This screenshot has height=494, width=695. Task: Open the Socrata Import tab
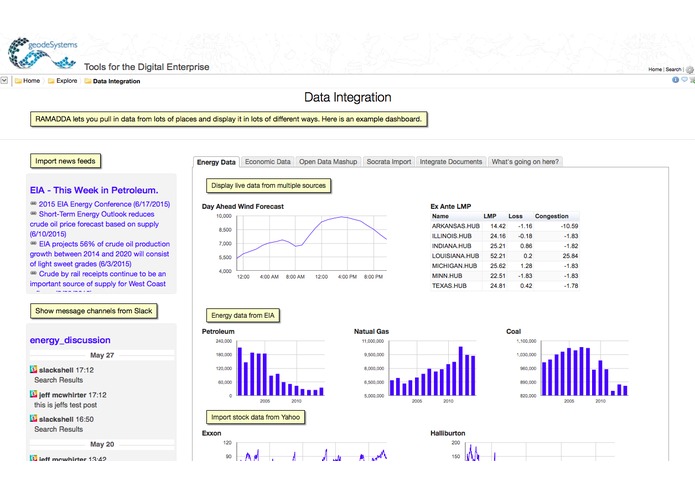(389, 162)
